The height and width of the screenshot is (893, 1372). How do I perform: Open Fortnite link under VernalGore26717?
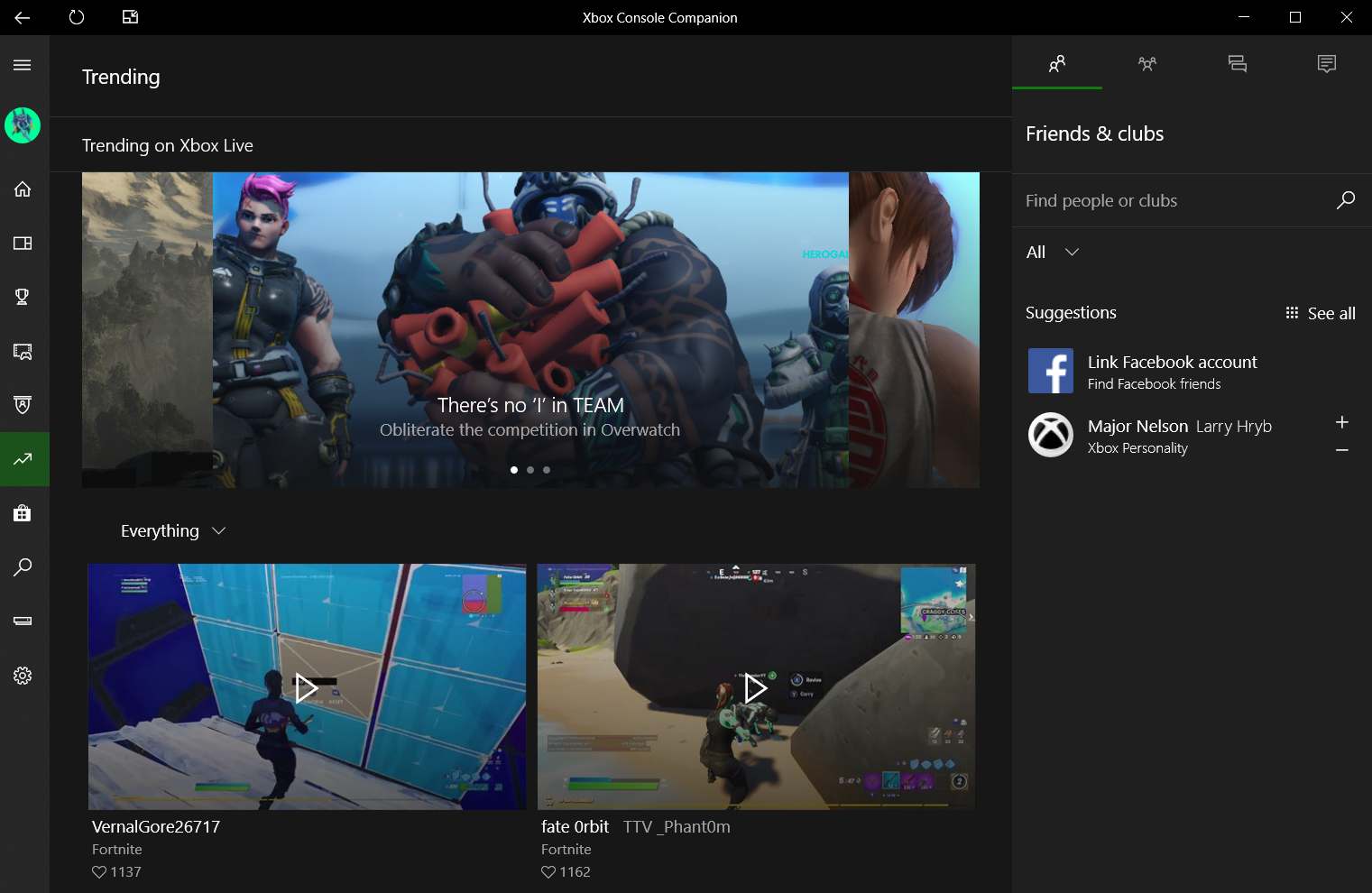(117, 850)
